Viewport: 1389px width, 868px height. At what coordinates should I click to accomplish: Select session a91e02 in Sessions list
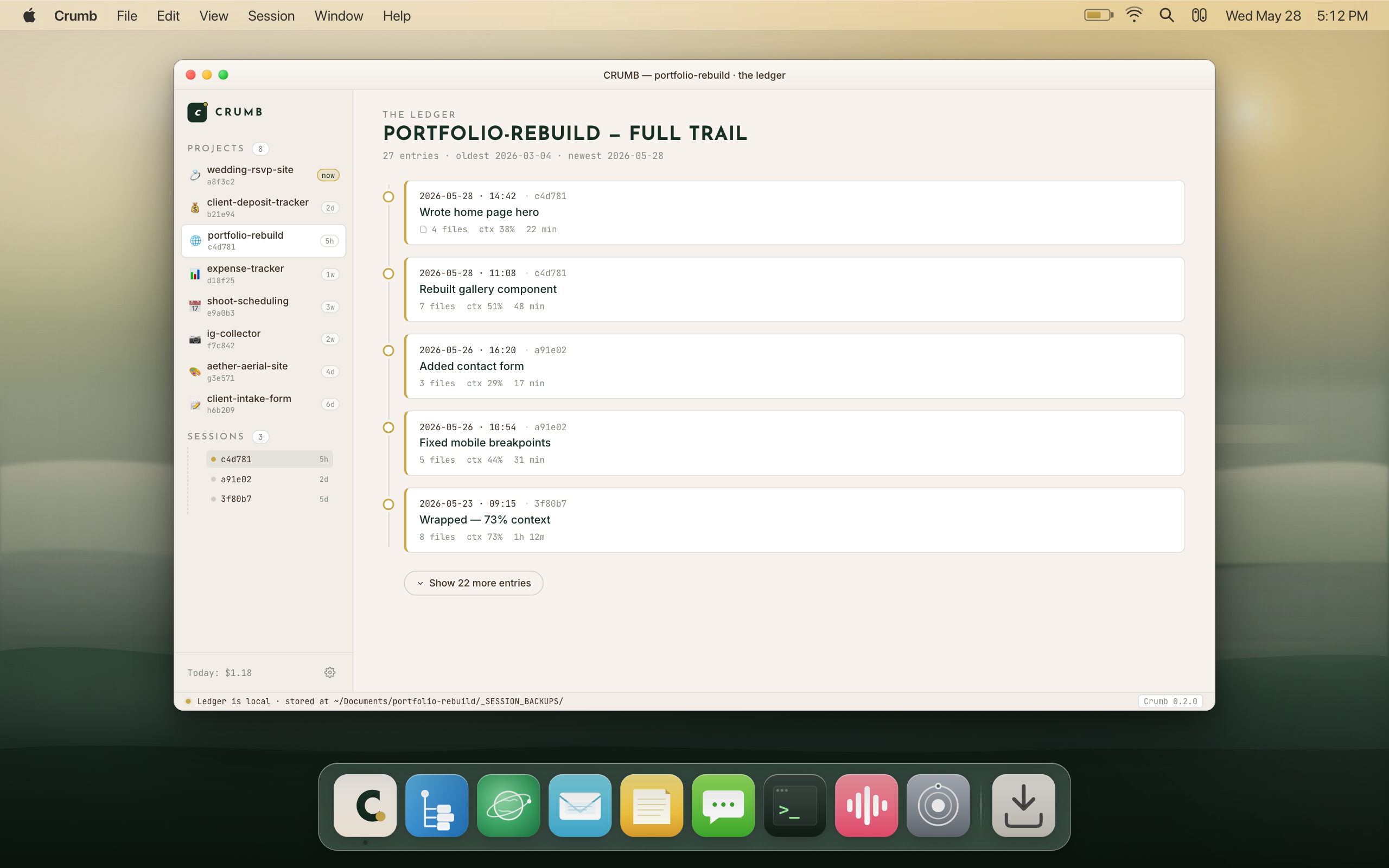(269, 480)
